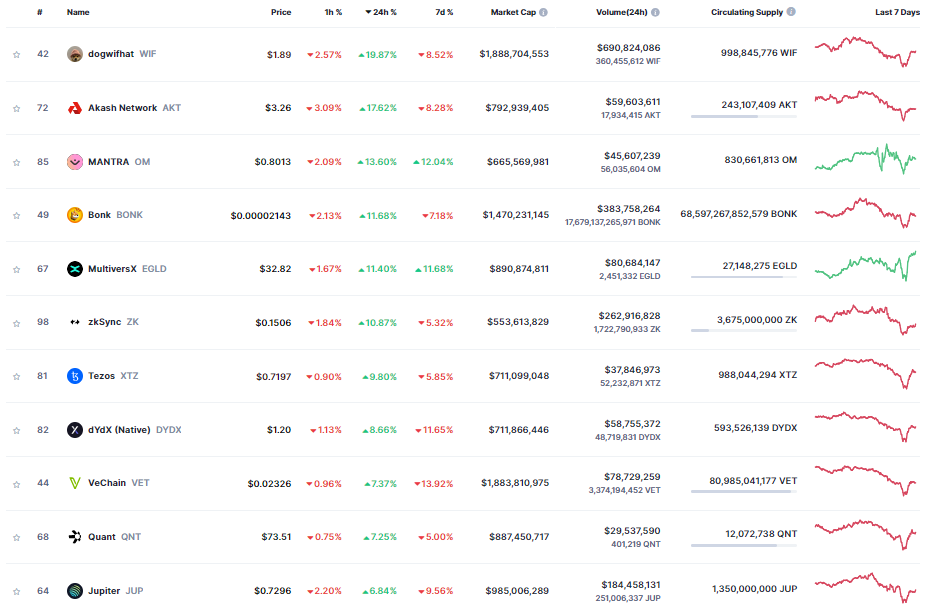Sort by 24h % column

coord(381,12)
